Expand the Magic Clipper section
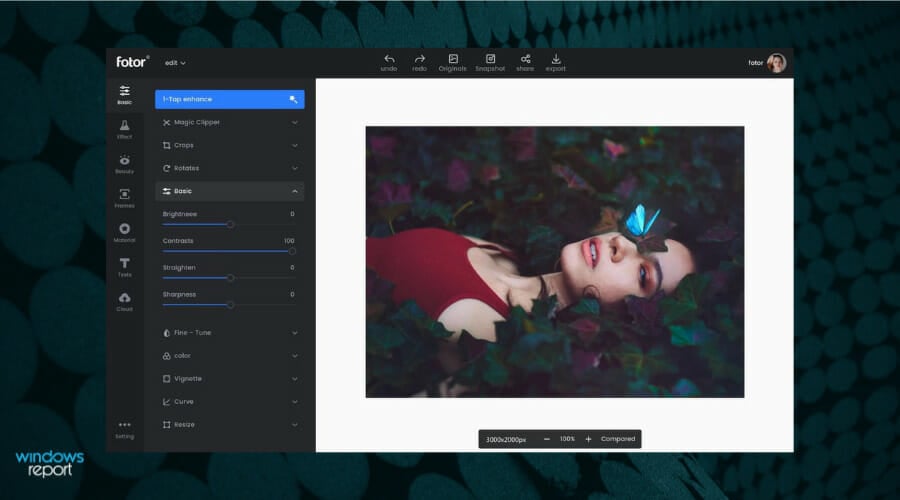 230,122
